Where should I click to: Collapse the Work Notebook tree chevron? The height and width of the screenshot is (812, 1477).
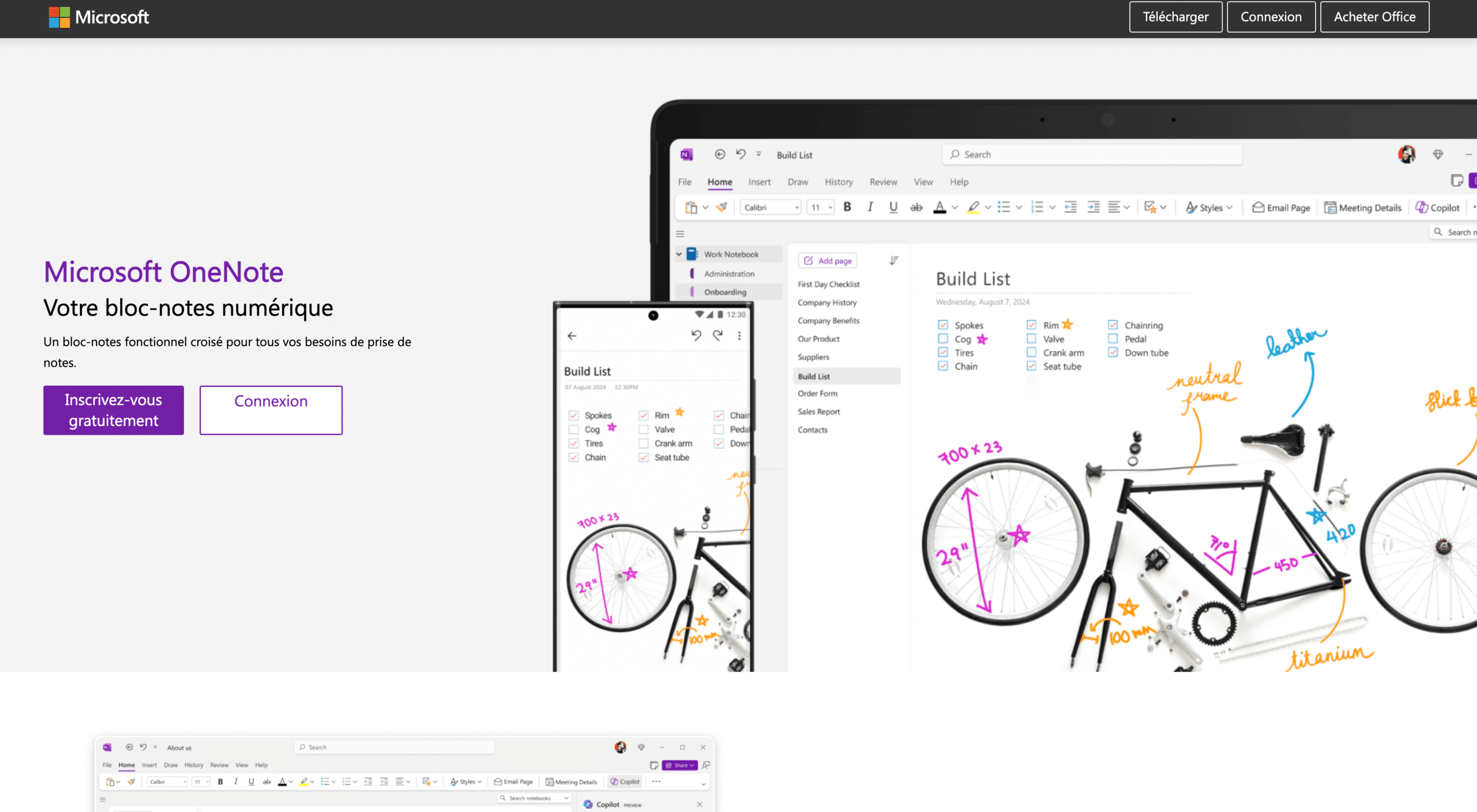tap(679, 254)
